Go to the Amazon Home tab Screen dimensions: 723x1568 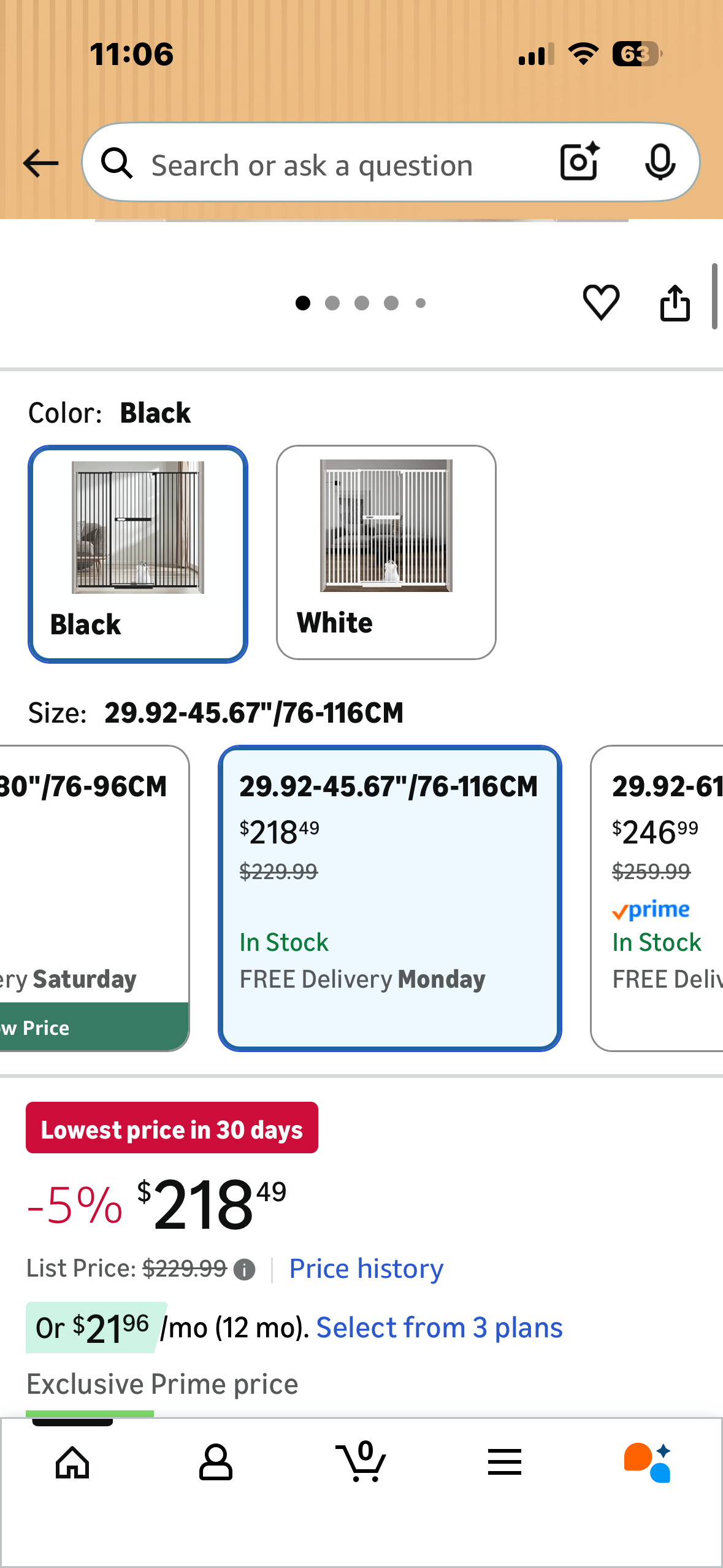click(x=71, y=1464)
